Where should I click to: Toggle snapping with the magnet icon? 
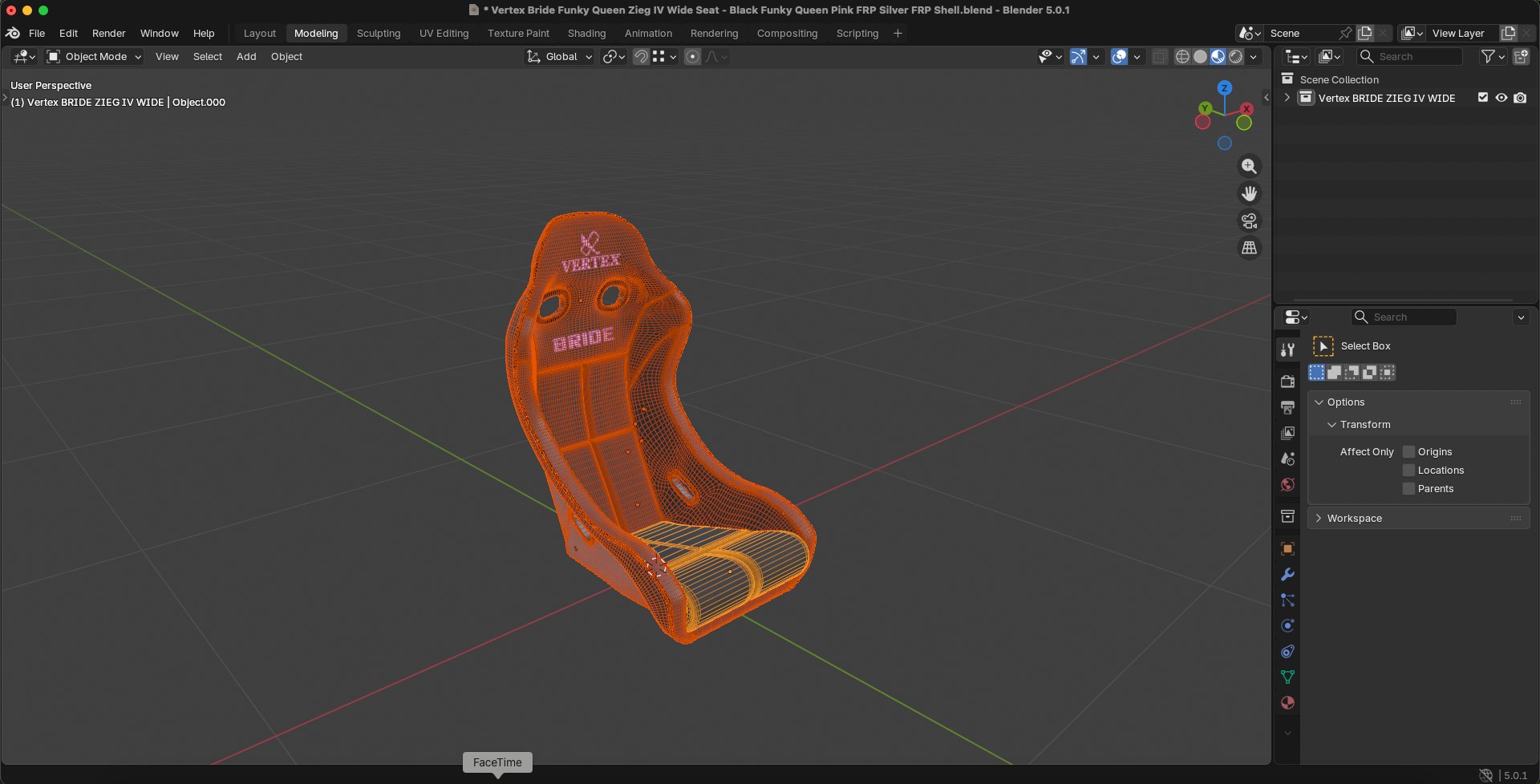coord(640,56)
